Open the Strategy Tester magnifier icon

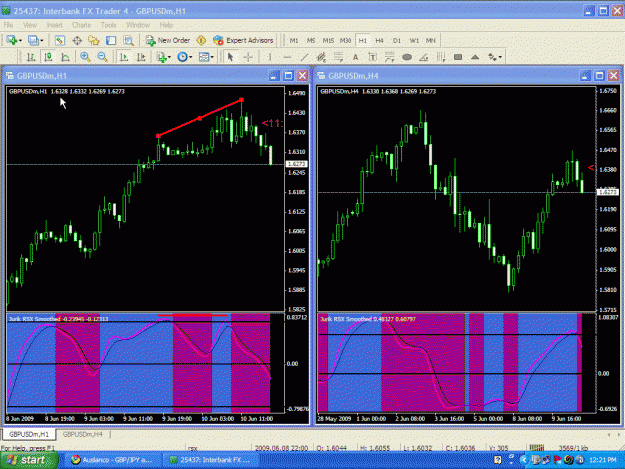click(x=128, y=40)
